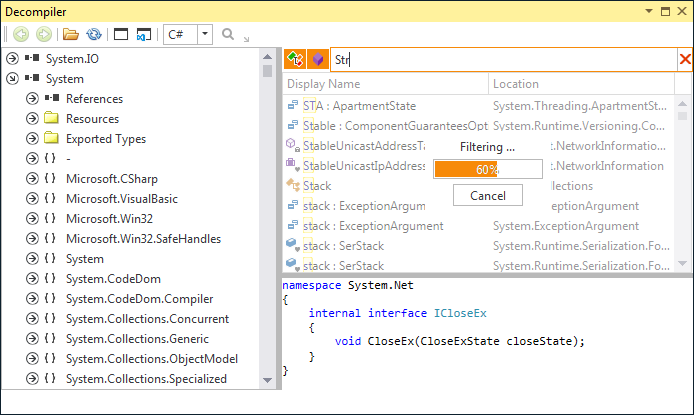Click location System.Runtime.Versioning.Co...
This screenshot has height=415, width=694.
[578, 126]
